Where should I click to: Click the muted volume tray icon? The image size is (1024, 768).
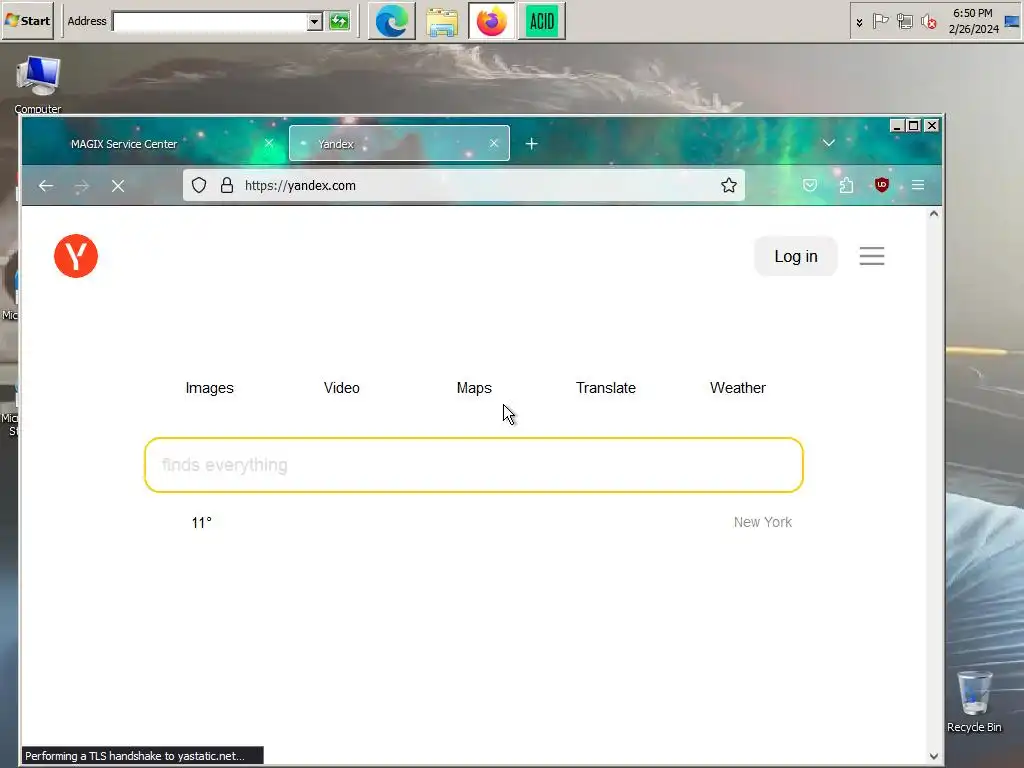(x=929, y=22)
